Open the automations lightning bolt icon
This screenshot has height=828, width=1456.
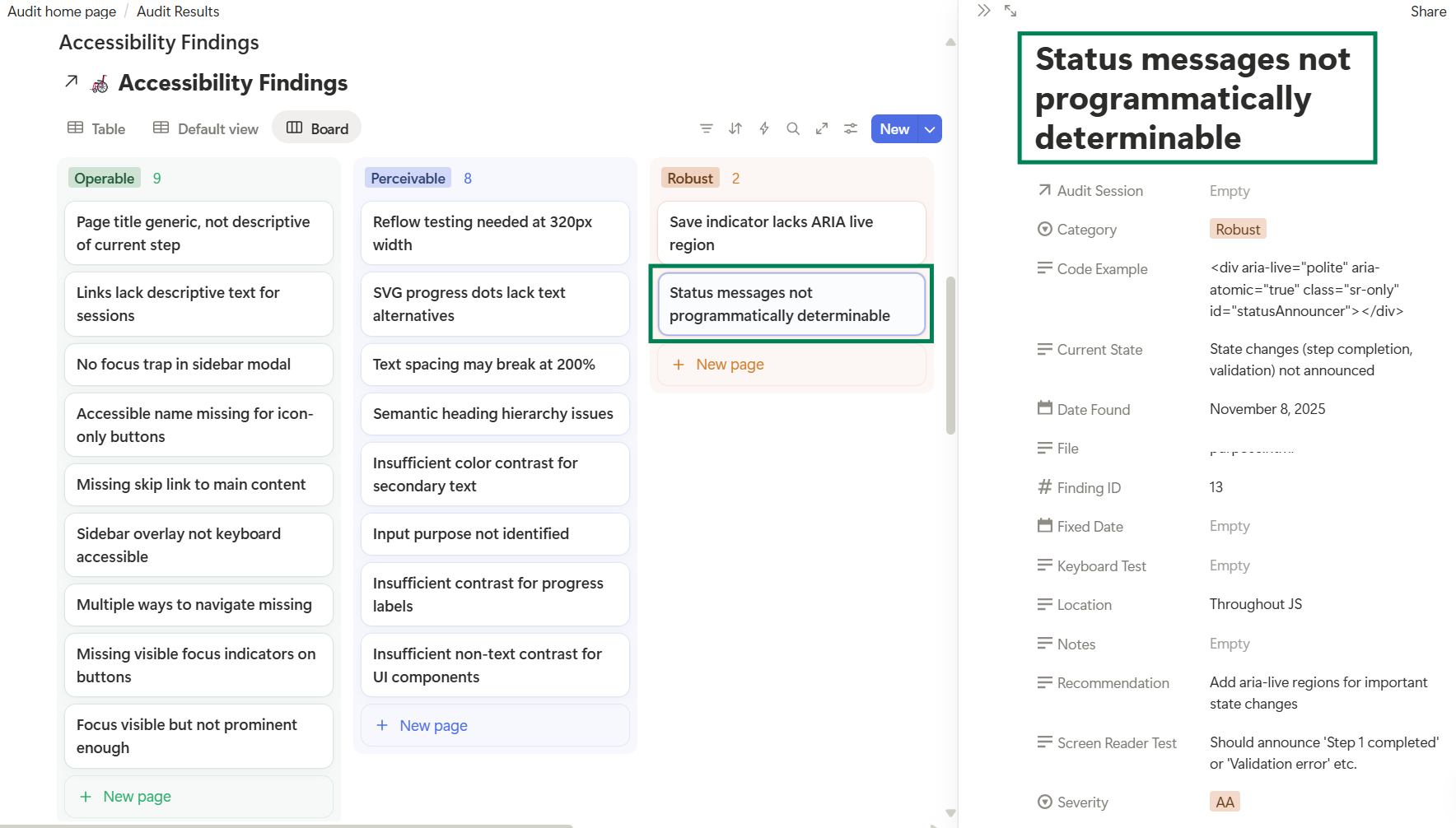coord(763,128)
